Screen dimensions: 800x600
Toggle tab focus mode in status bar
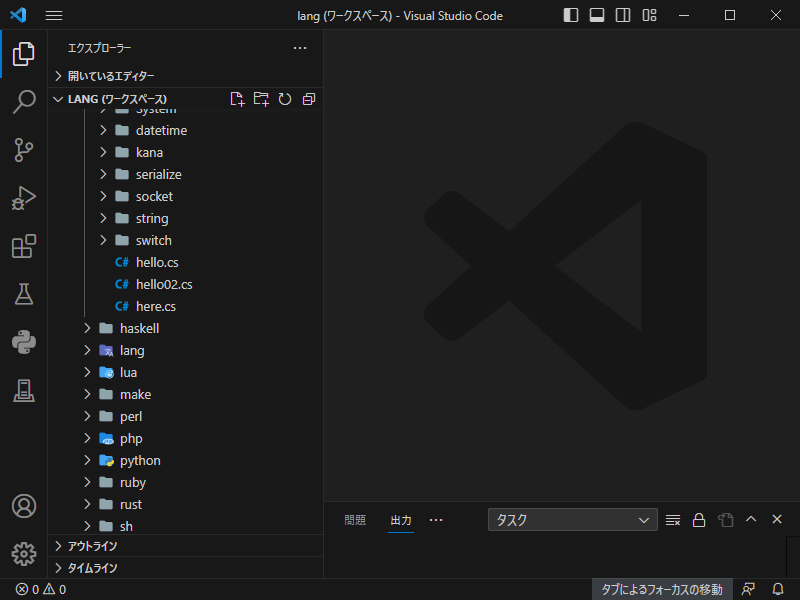[662, 590]
